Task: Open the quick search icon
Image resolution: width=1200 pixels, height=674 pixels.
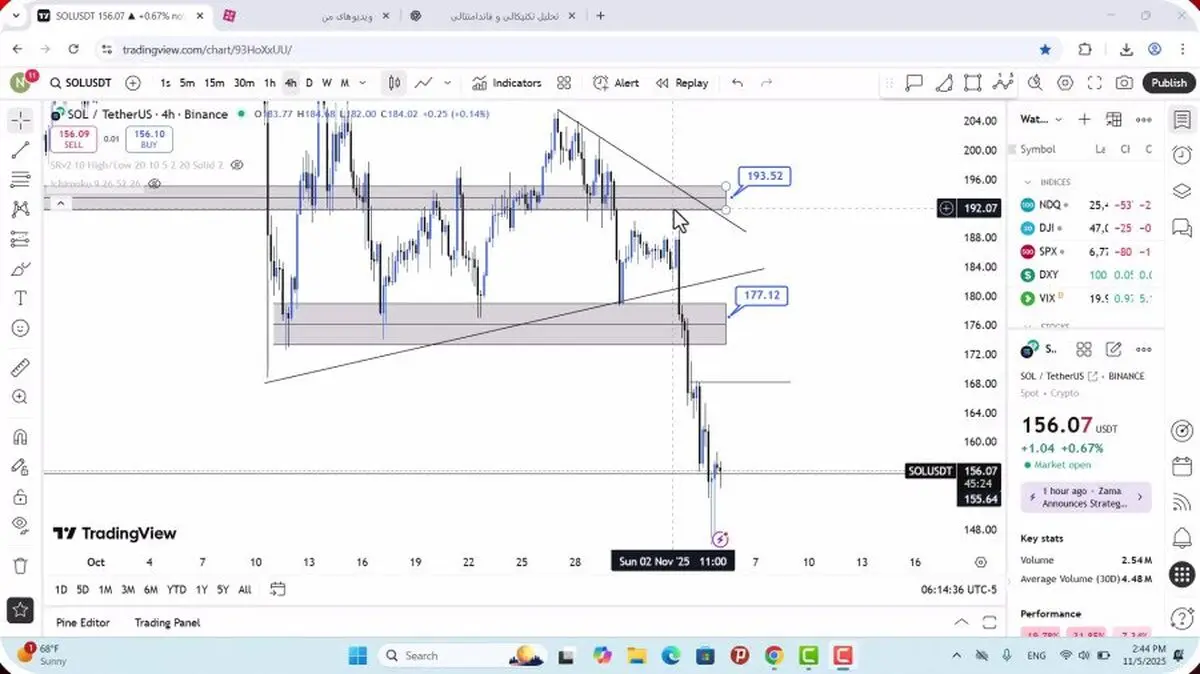Action: [x=1035, y=83]
